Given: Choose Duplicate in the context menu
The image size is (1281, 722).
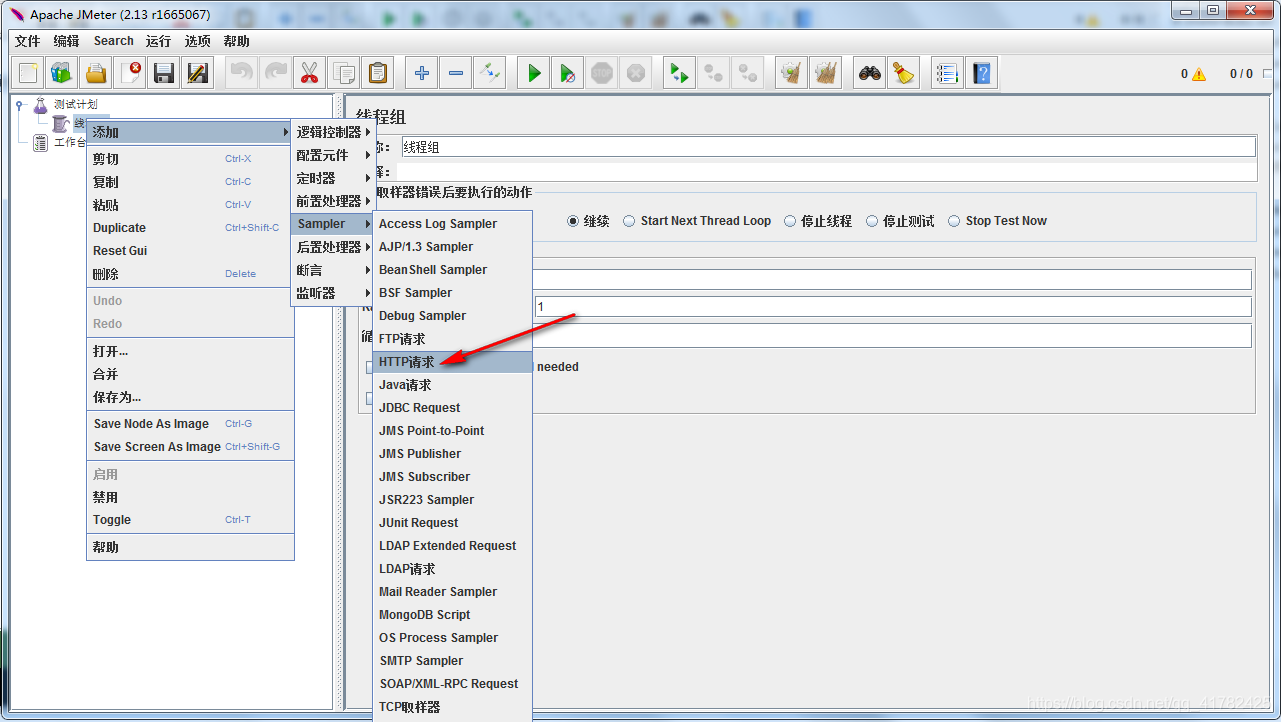Looking at the screenshot, I should coord(190,228).
